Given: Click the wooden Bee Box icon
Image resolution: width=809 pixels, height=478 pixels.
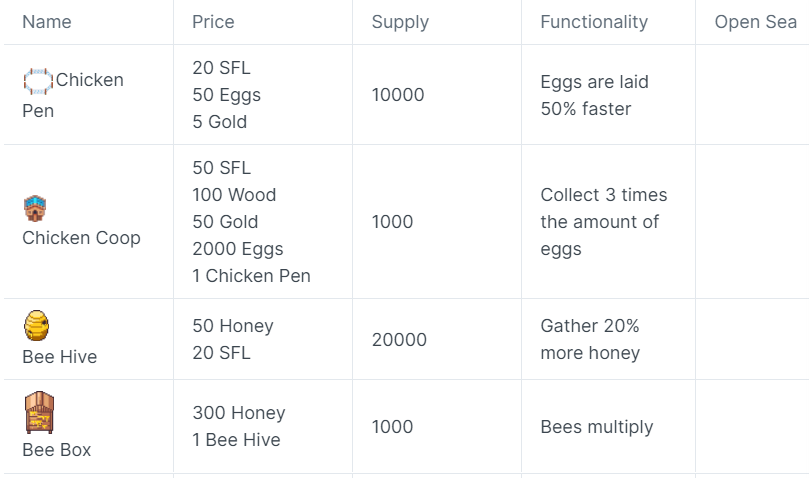Looking at the screenshot, I should pos(39,412).
